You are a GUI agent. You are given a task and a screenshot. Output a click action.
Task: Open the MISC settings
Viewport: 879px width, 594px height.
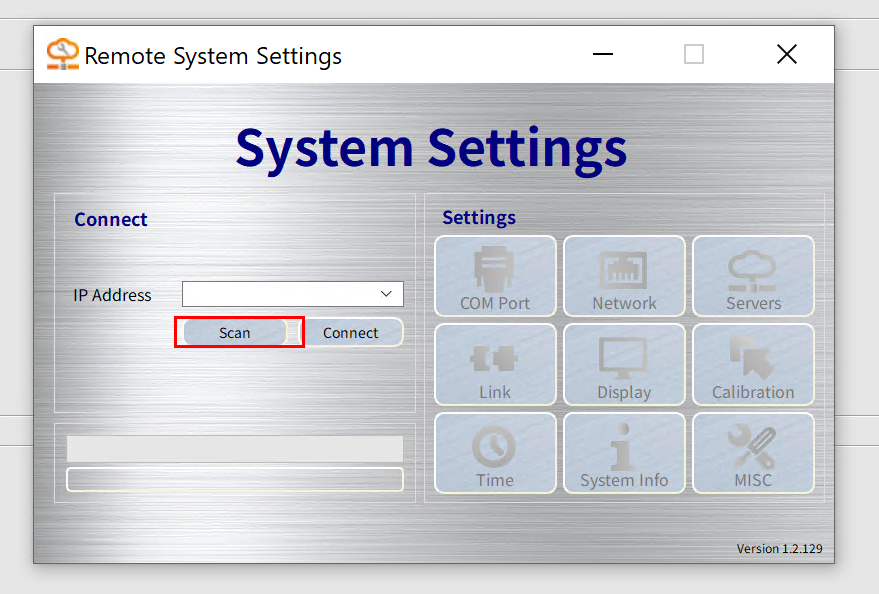(753, 453)
